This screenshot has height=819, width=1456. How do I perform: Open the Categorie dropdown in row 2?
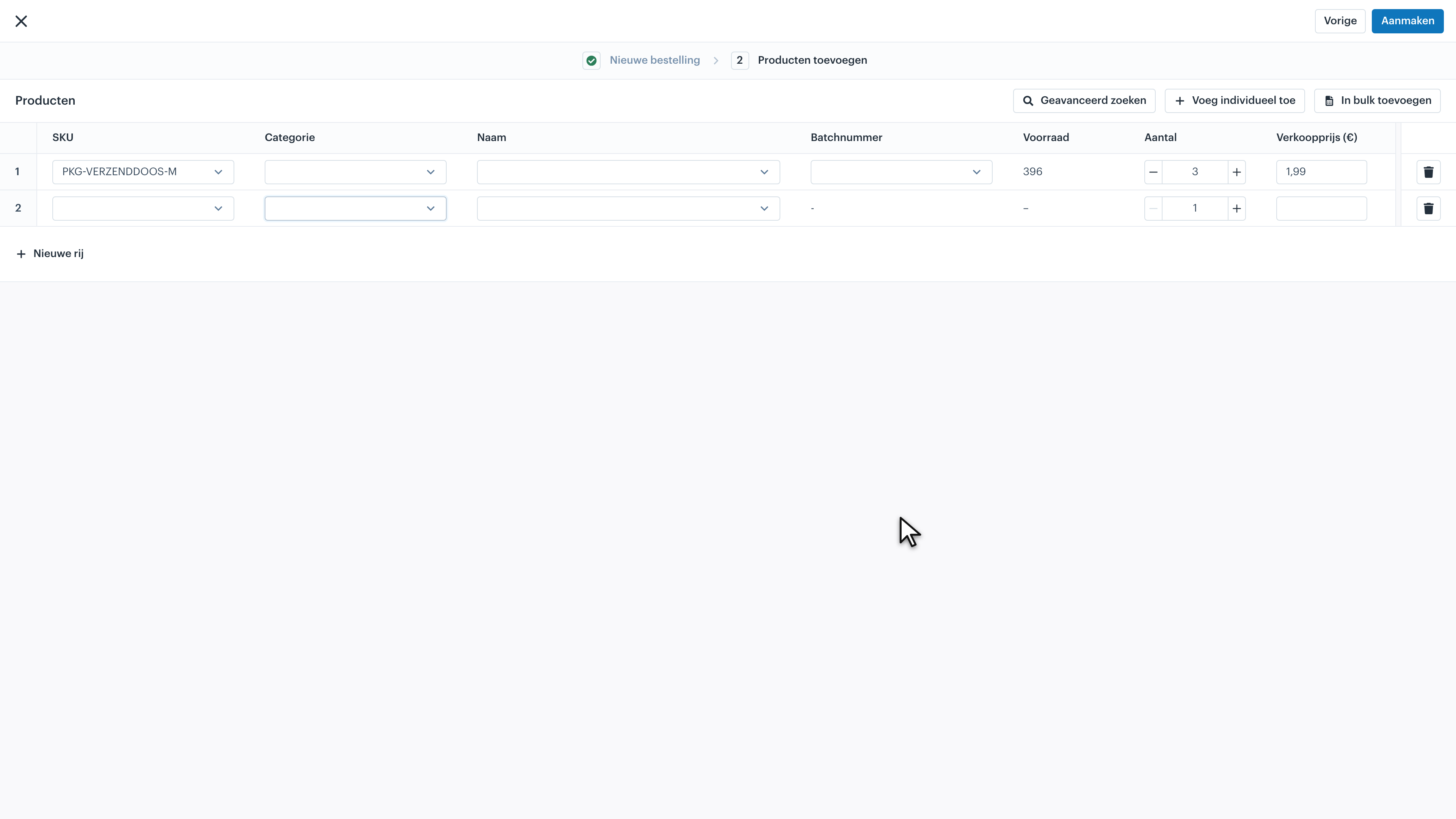pyautogui.click(x=356, y=209)
